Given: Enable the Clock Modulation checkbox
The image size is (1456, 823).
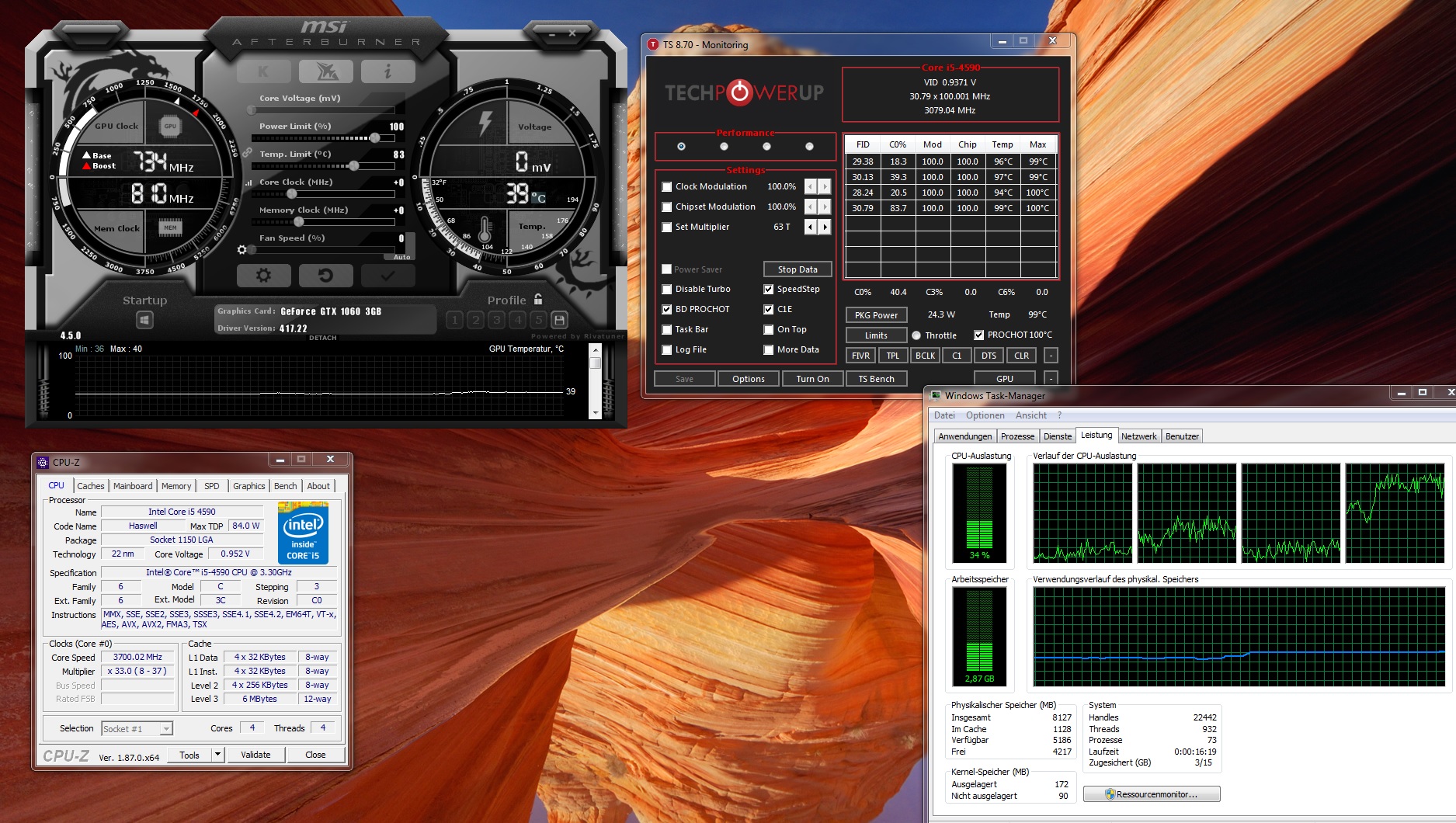Looking at the screenshot, I should 667,186.
